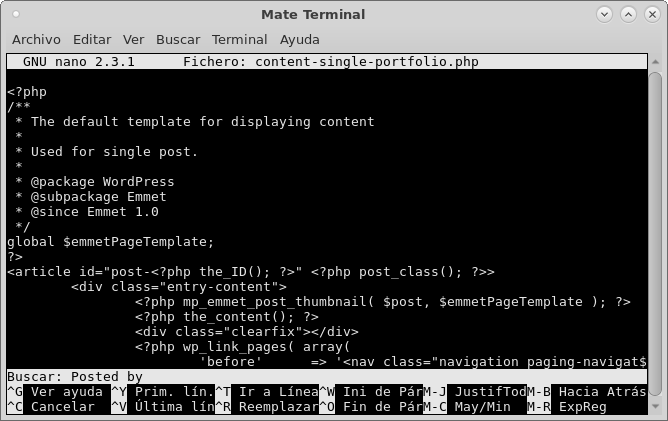Click the ^C Cancelar shortcut
Viewport: 668px width, 421px height.
(x=51, y=407)
